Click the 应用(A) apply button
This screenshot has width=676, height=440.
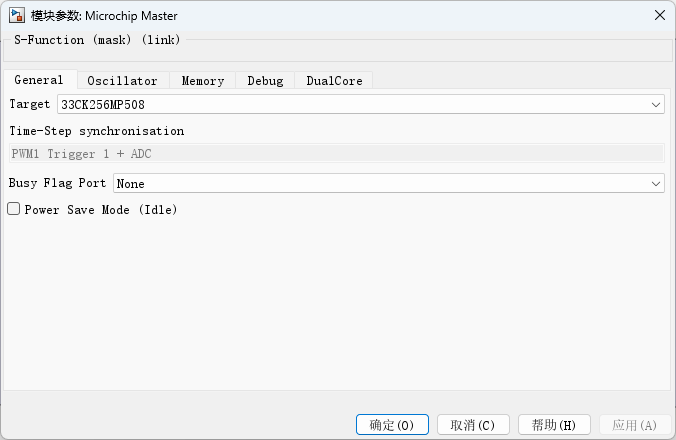tap(635, 425)
